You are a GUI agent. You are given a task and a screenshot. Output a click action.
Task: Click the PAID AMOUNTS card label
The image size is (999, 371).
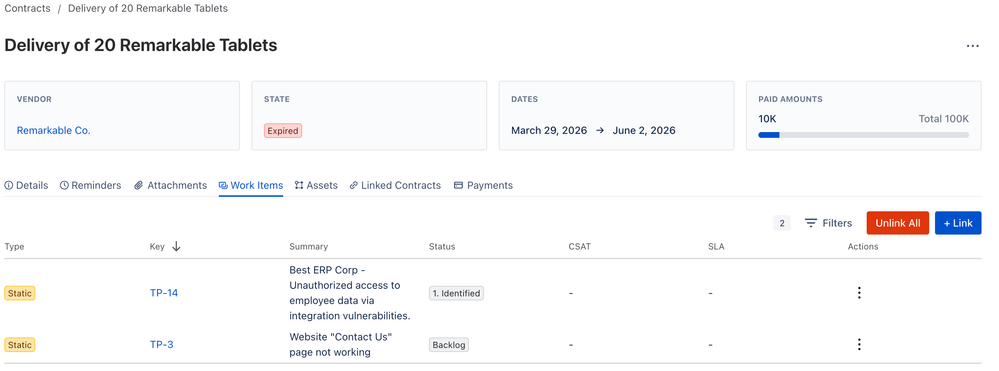pos(790,99)
